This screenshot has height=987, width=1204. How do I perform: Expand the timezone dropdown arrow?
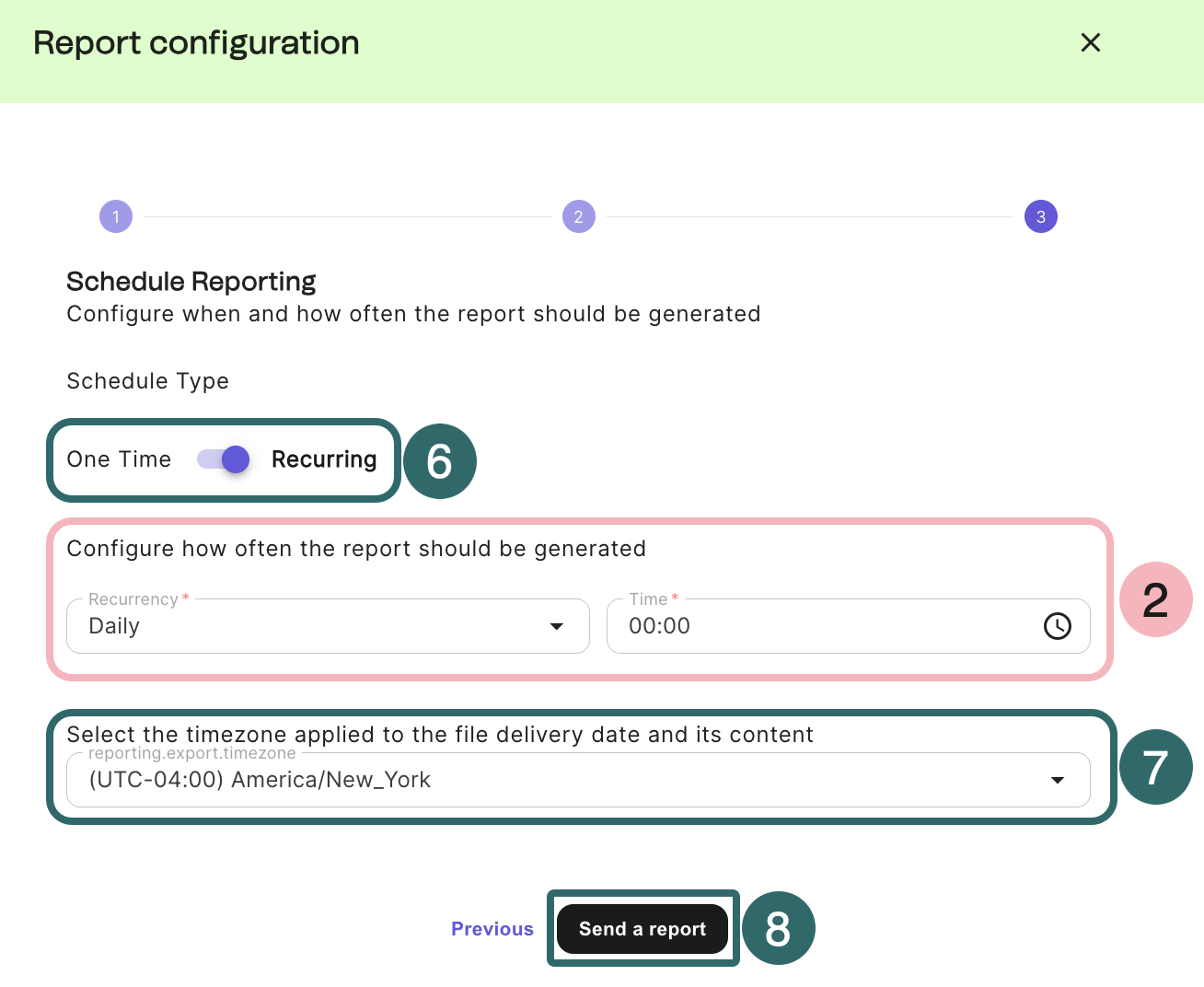1058,780
